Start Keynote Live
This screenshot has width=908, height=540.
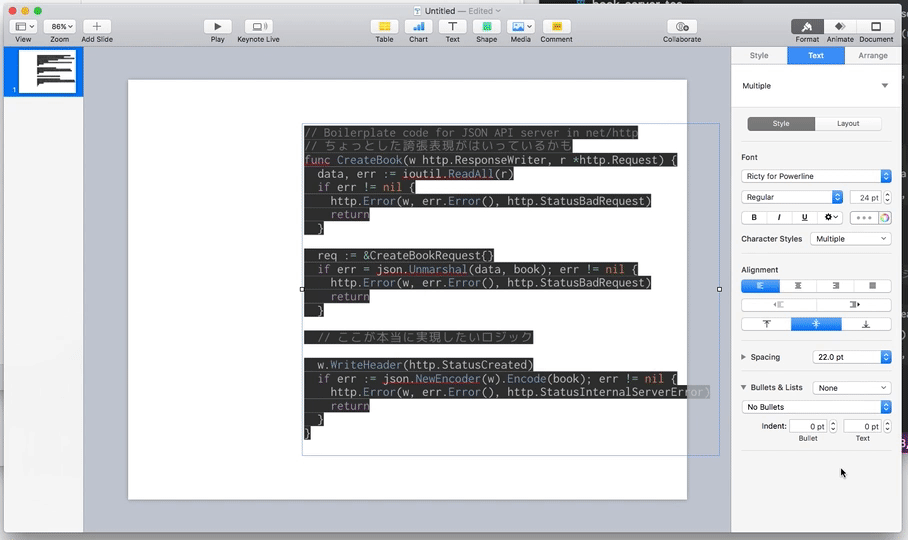coord(258,26)
